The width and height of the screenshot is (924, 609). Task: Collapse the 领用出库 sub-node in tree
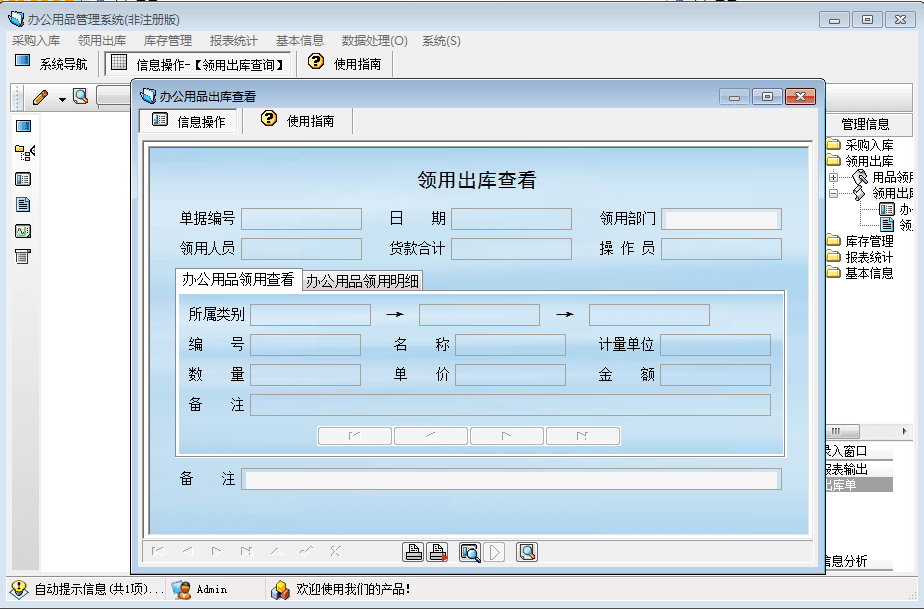833,194
